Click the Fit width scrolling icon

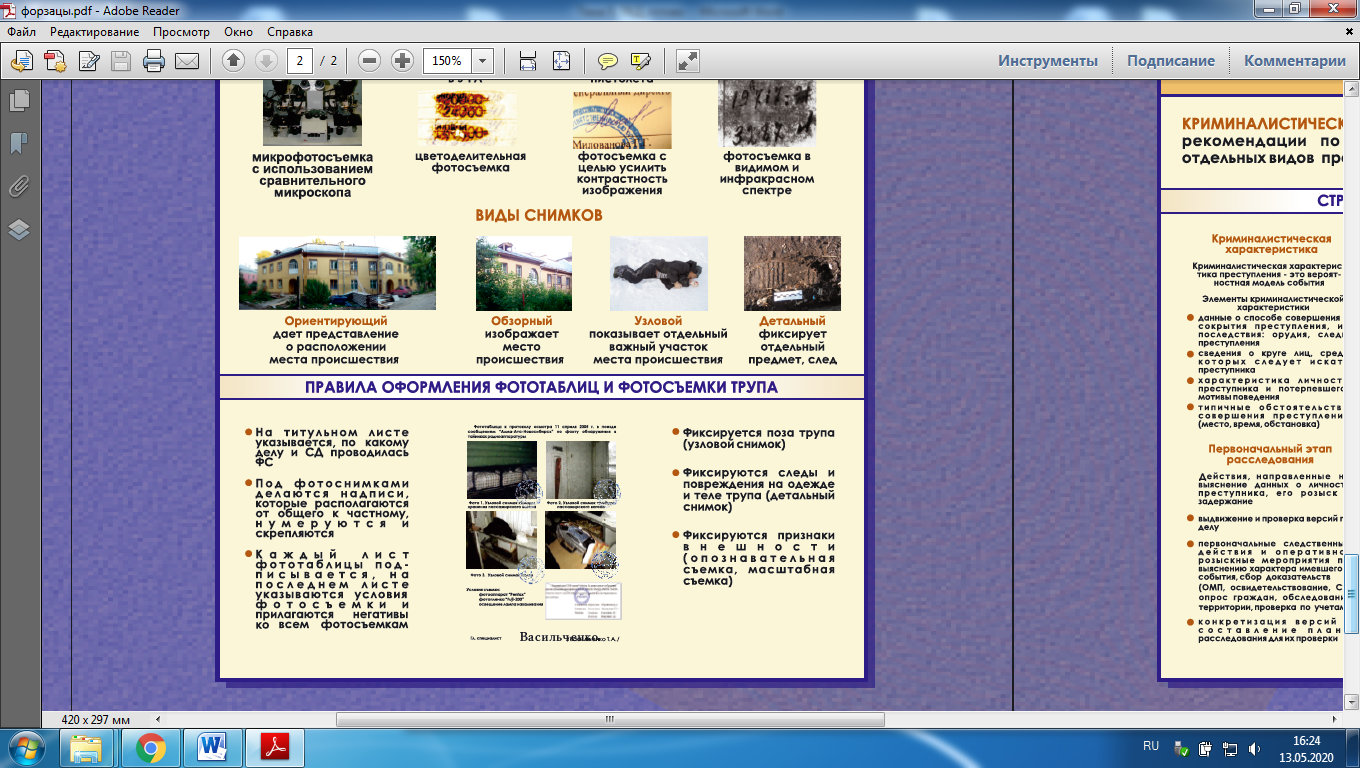click(528, 61)
